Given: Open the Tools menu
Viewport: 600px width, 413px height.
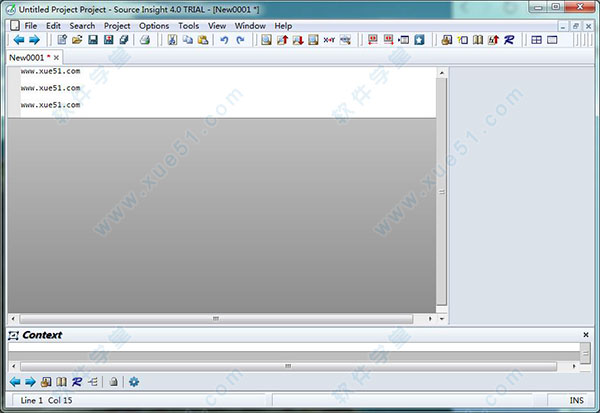Looking at the screenshot, I should pos(189,26).
